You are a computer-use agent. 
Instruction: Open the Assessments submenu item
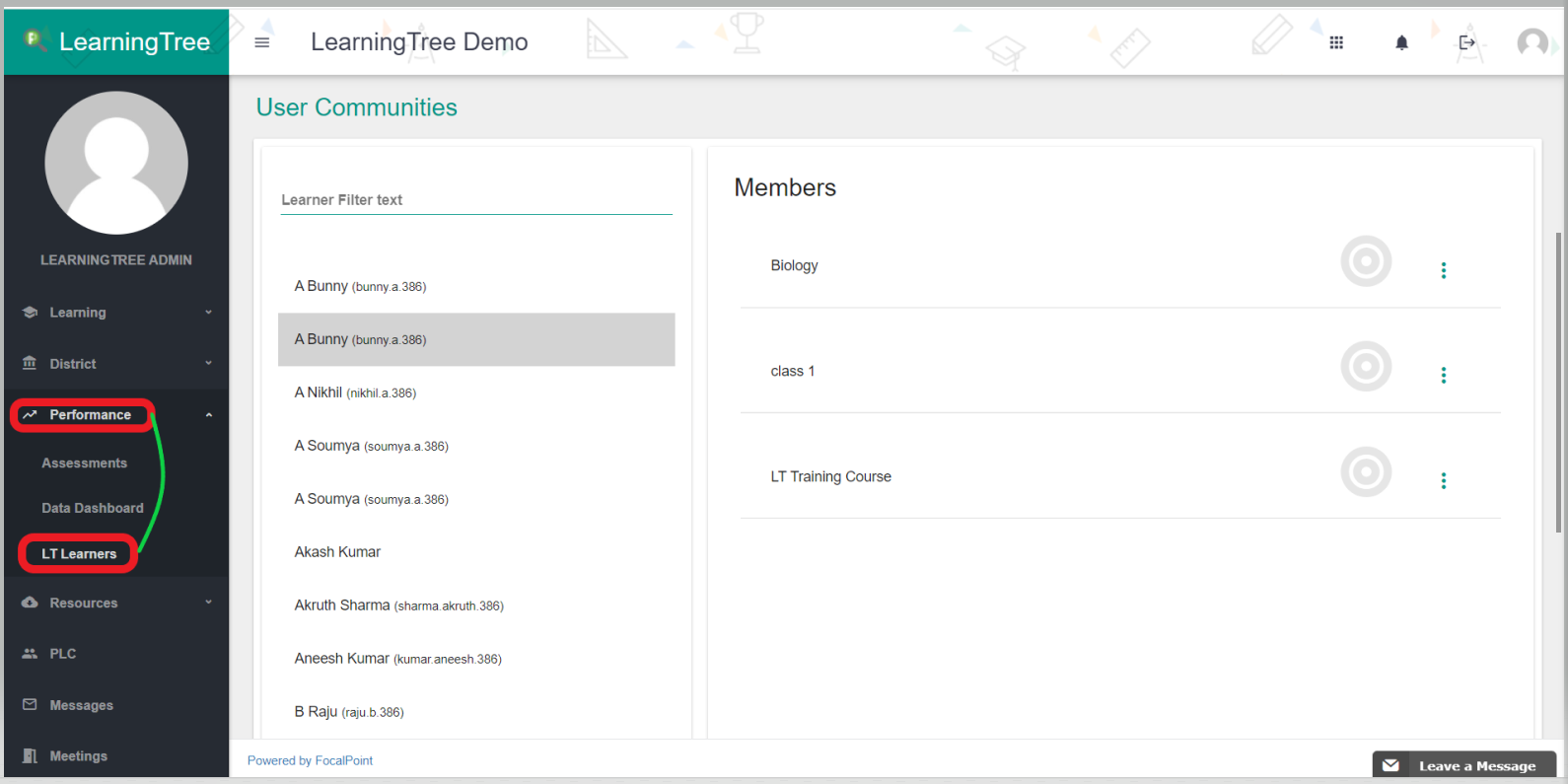[85, 463]
